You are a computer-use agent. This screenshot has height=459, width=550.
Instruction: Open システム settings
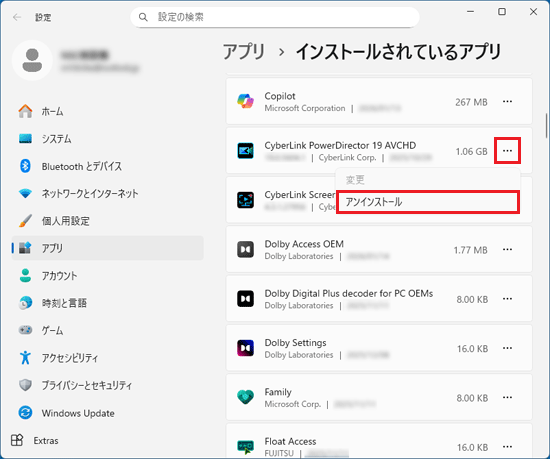click(x=107, y=139)
